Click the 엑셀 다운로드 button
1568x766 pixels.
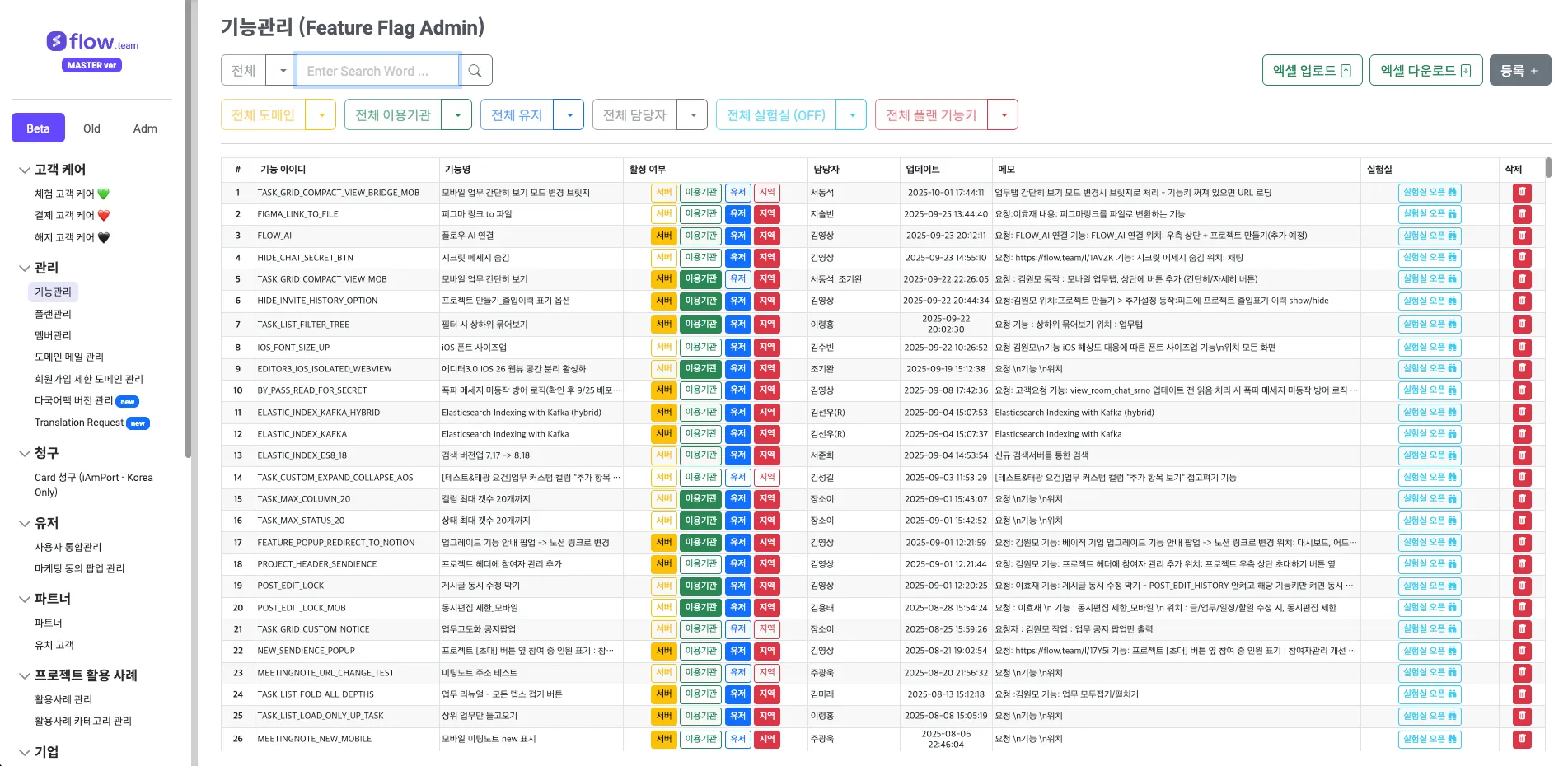pyautogui.click(x=1425, y=71)
